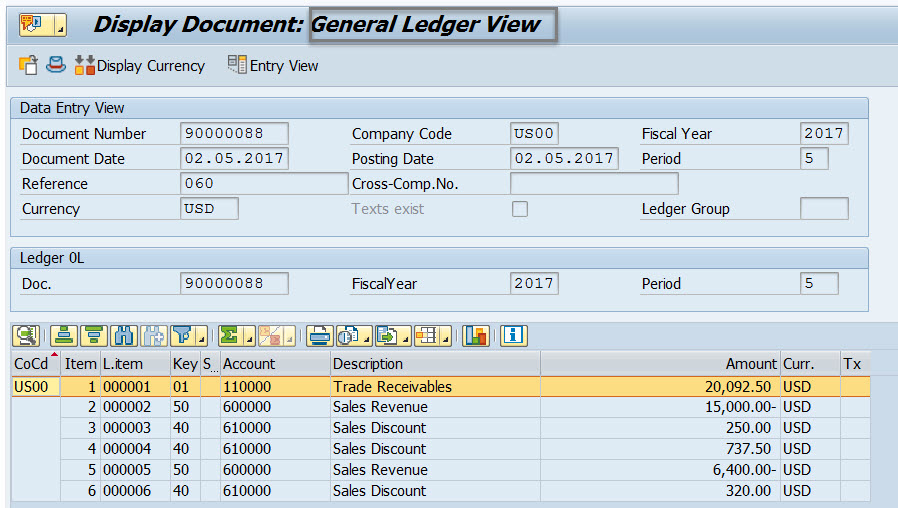The image size is (898, 508).
Task: Click the empty Cross-Comp.No. field
Action: pyautogui.click(x=594, y=184)
